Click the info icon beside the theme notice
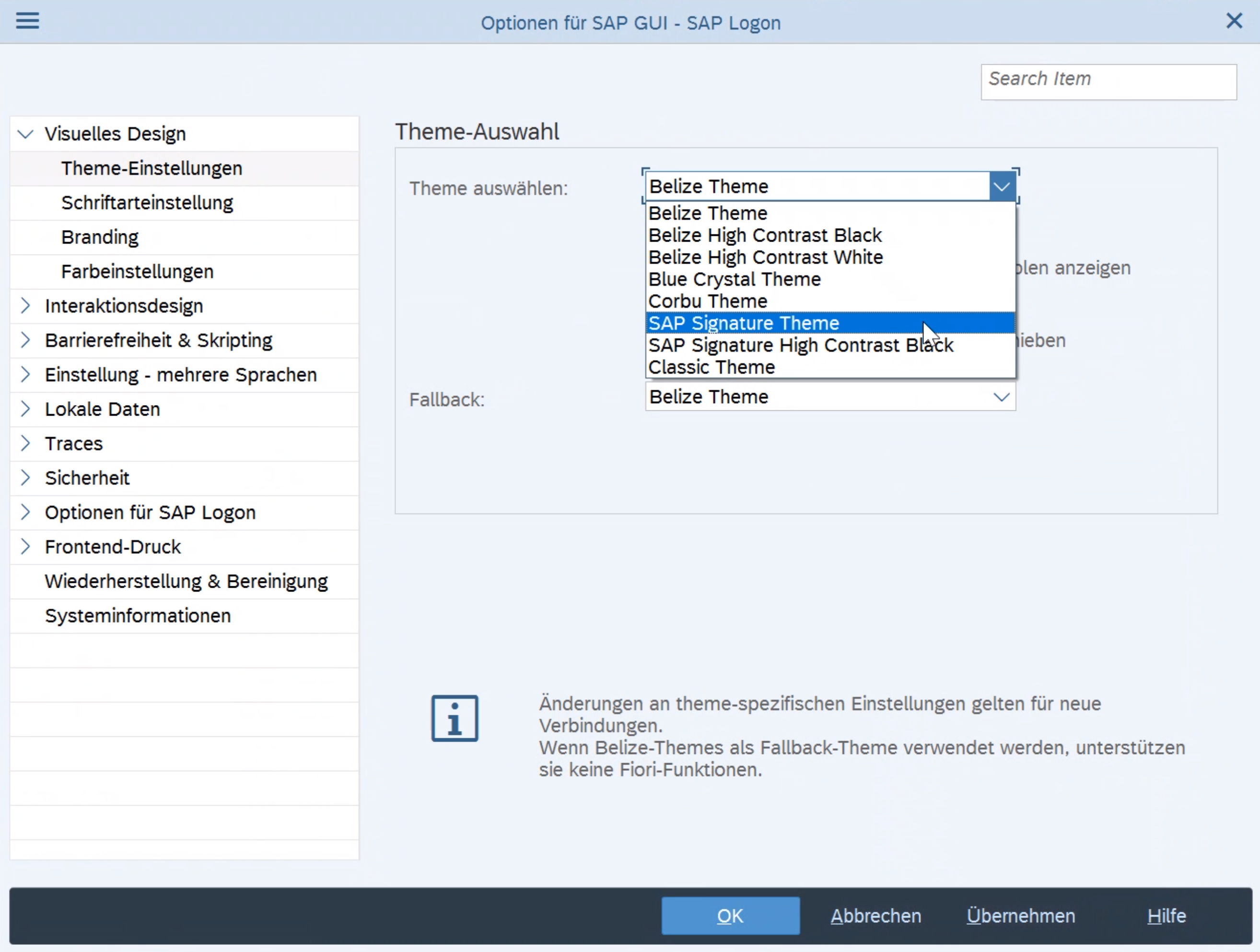 [454, 718]
